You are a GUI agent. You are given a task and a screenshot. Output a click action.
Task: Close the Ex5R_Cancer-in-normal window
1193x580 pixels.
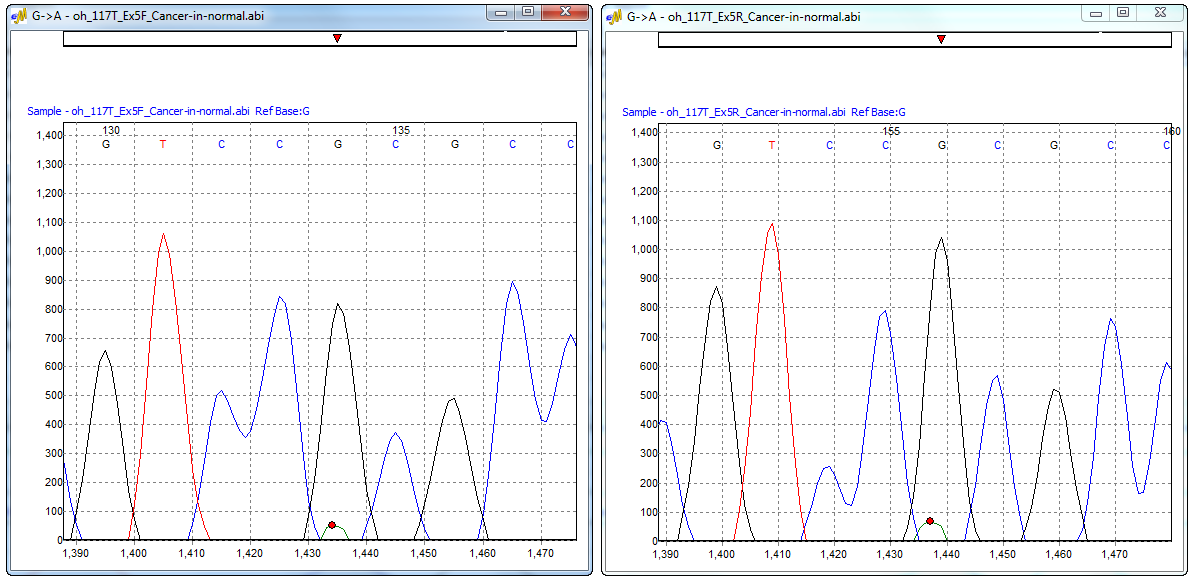coord(1160,12)
